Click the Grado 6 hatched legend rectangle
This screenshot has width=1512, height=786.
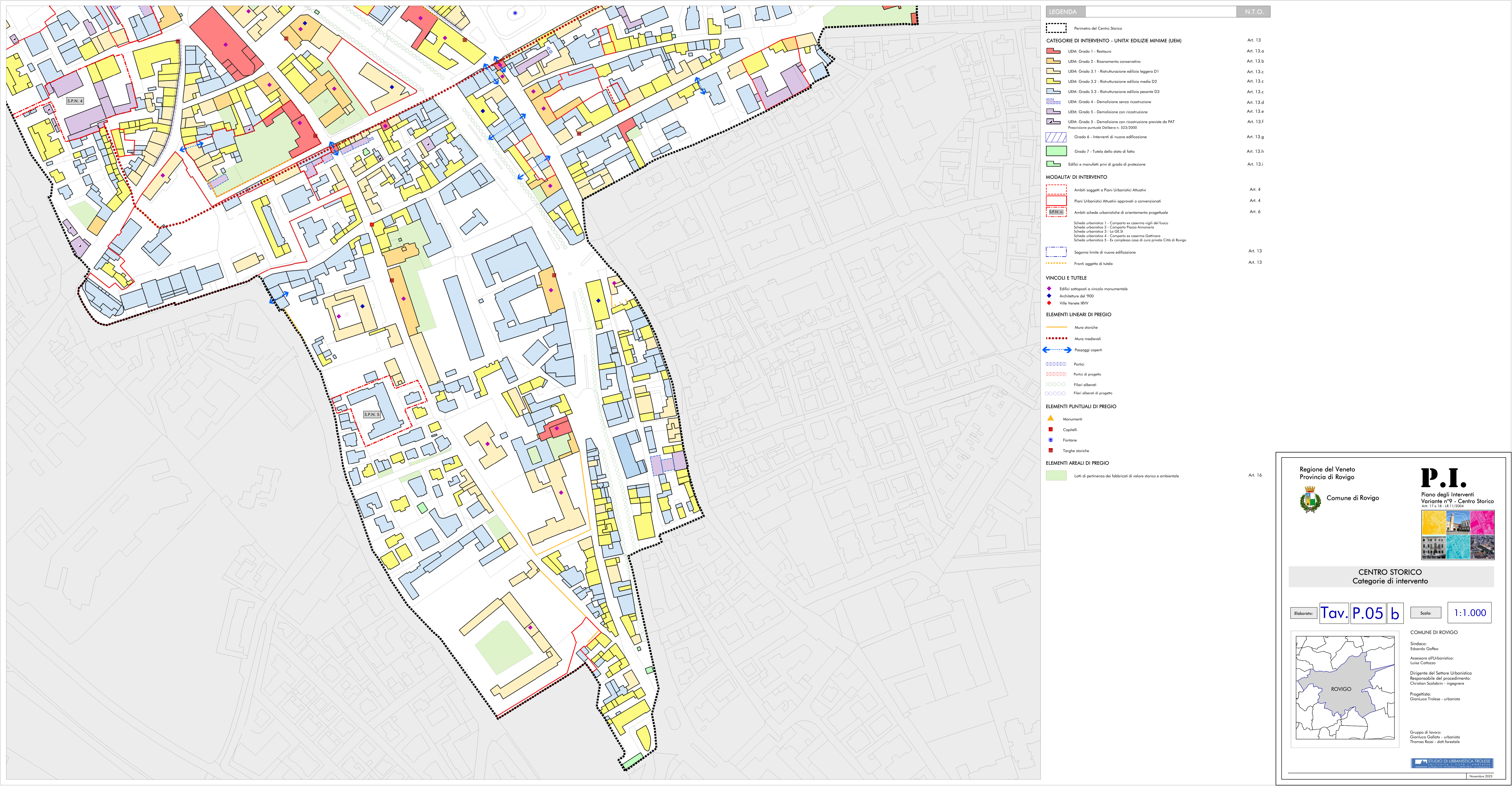[1056, 137]
